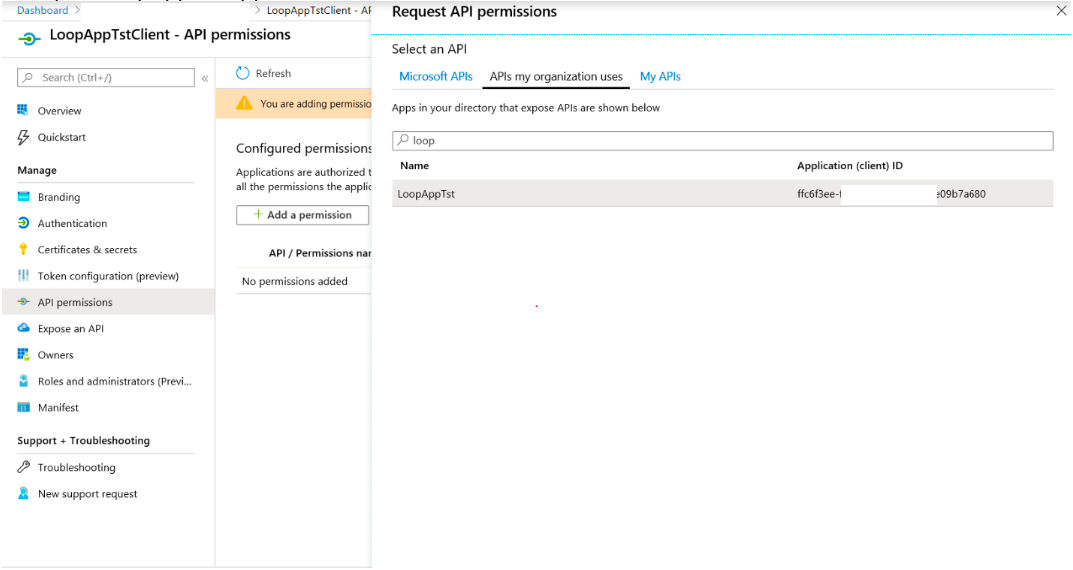The image size is (1073, 570).
Task: Click the New support request person icon
Action: coord(23,493)
